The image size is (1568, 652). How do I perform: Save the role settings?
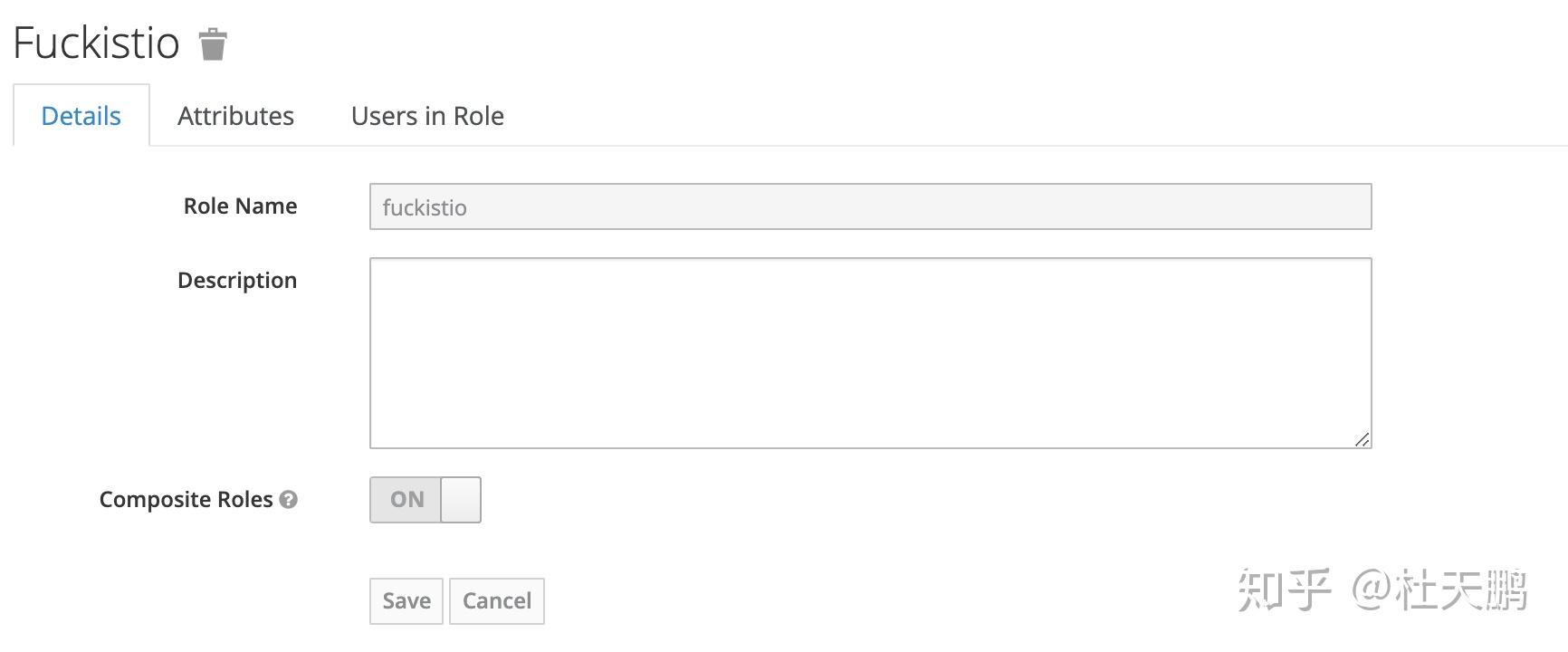pos(406,601)
